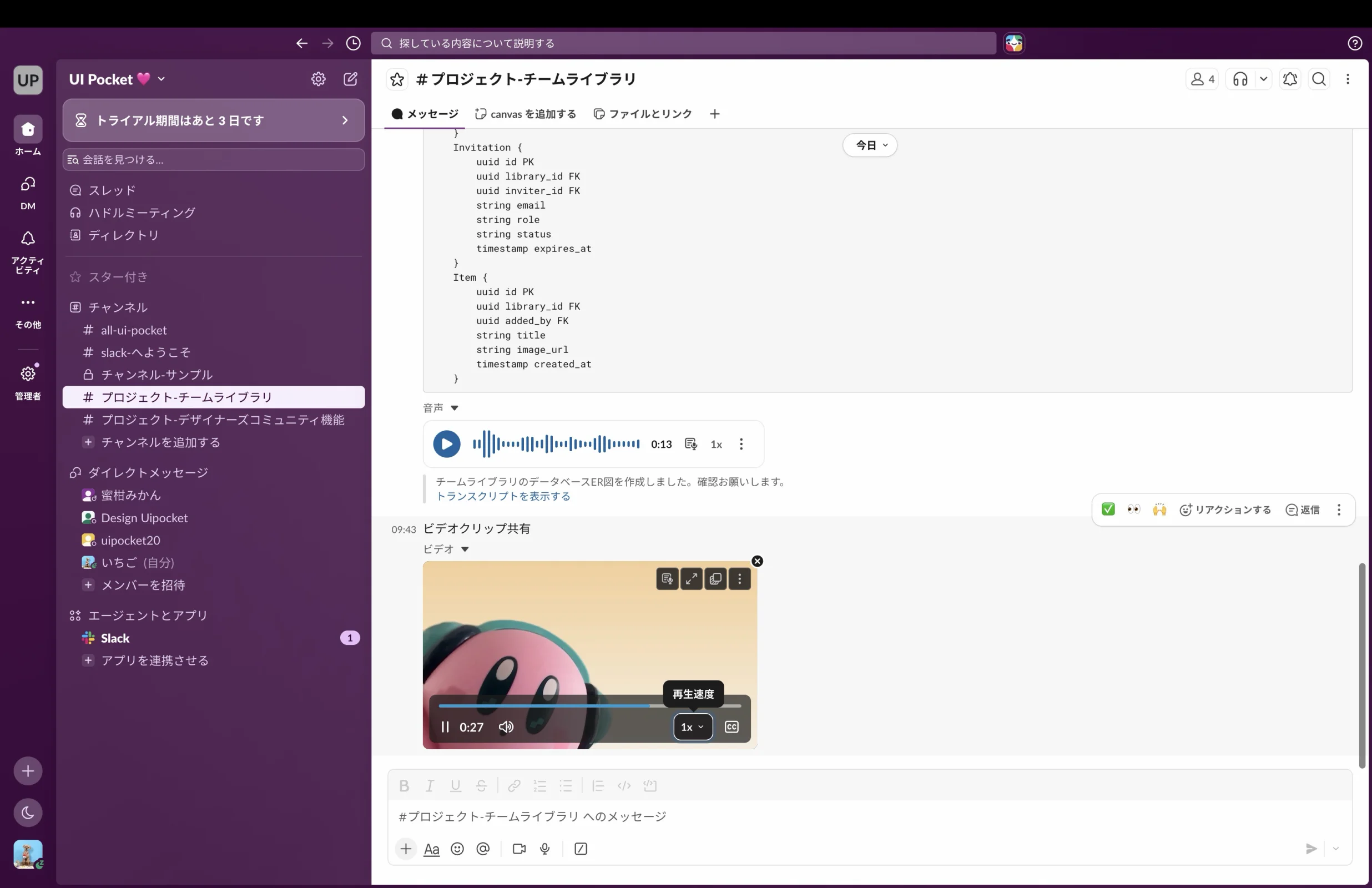Open DM with Design Uipocket

point(213,518)
